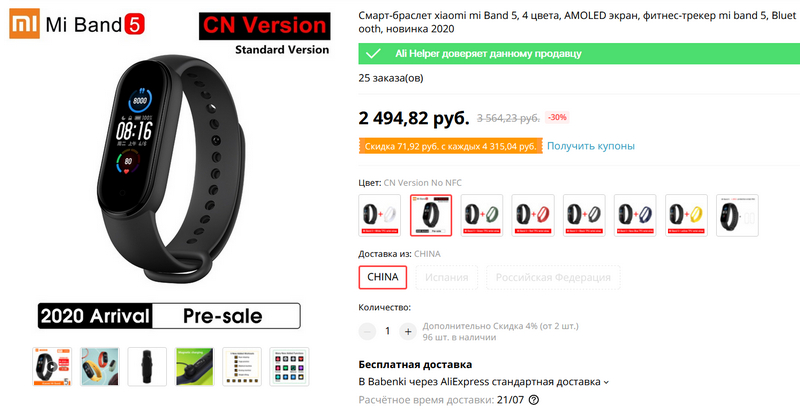Select Российская Федерация shipping origin

(x=553, y=277)
